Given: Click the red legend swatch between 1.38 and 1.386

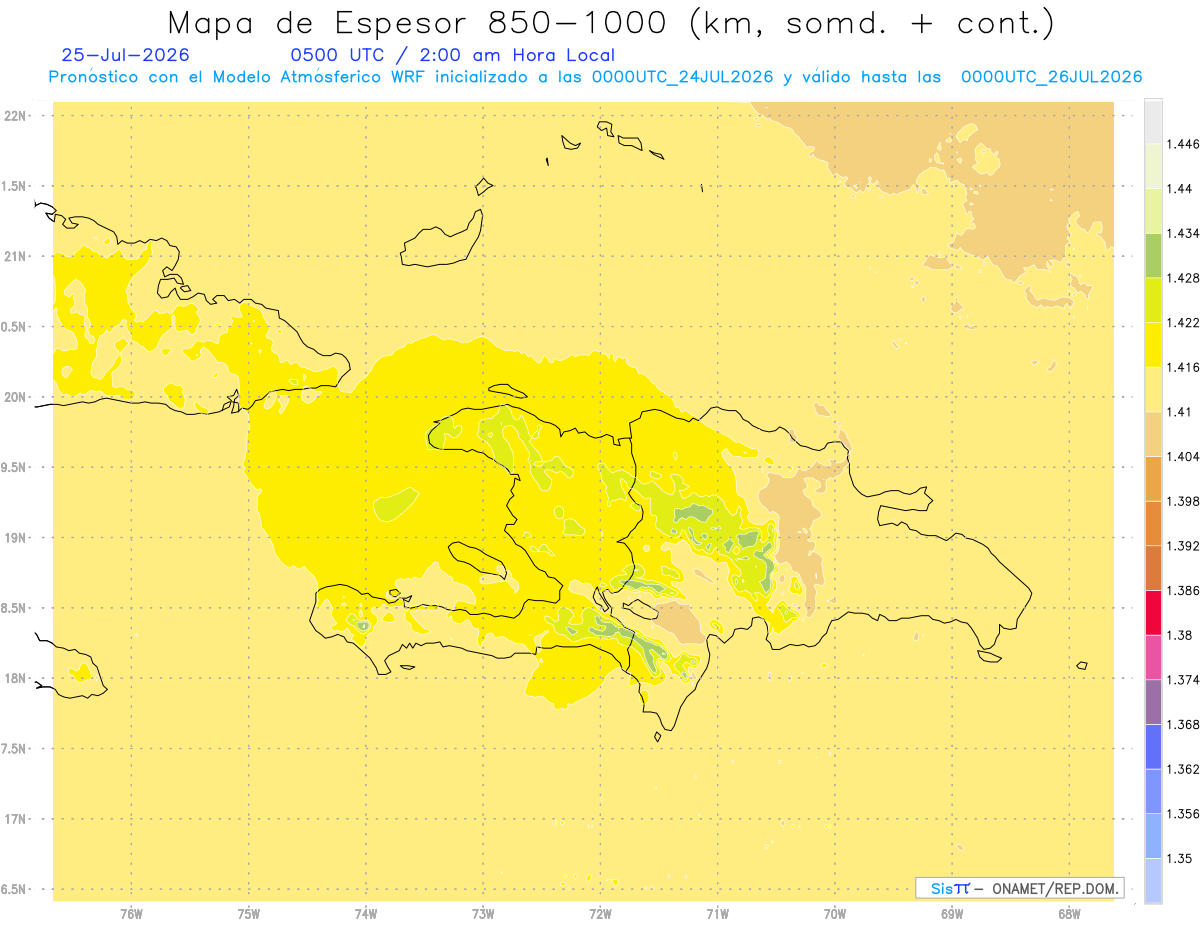Looking at the screenshot, I should click(x=1153, y=612).
